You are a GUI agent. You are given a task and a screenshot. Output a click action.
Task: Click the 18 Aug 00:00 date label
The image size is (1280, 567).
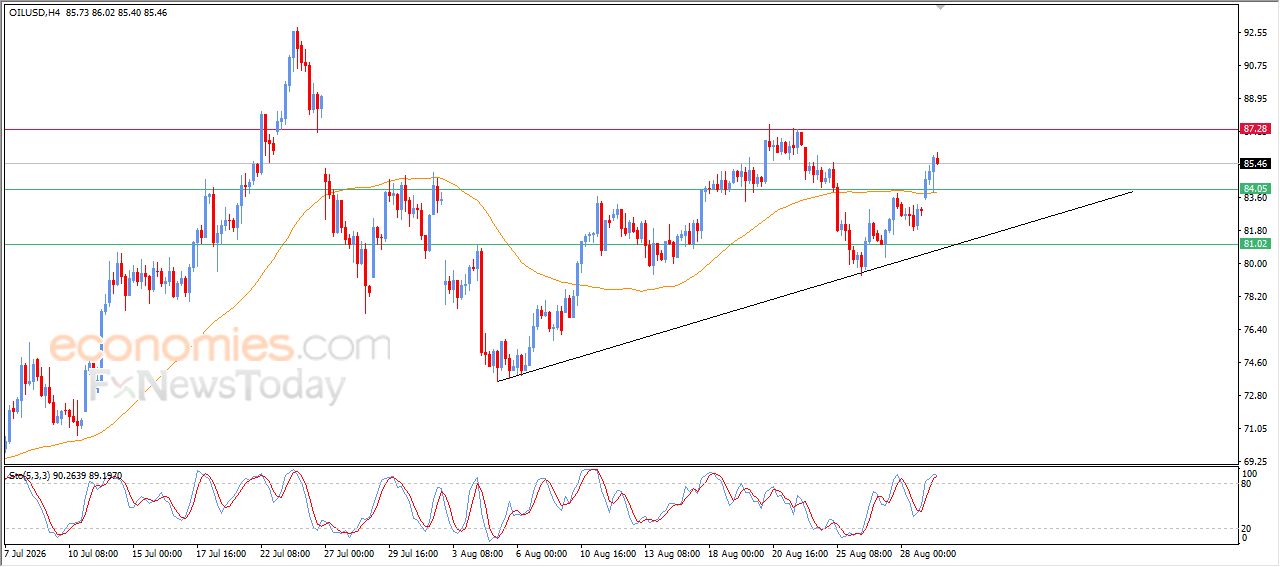pyautogui.click(x=734, y=552)
